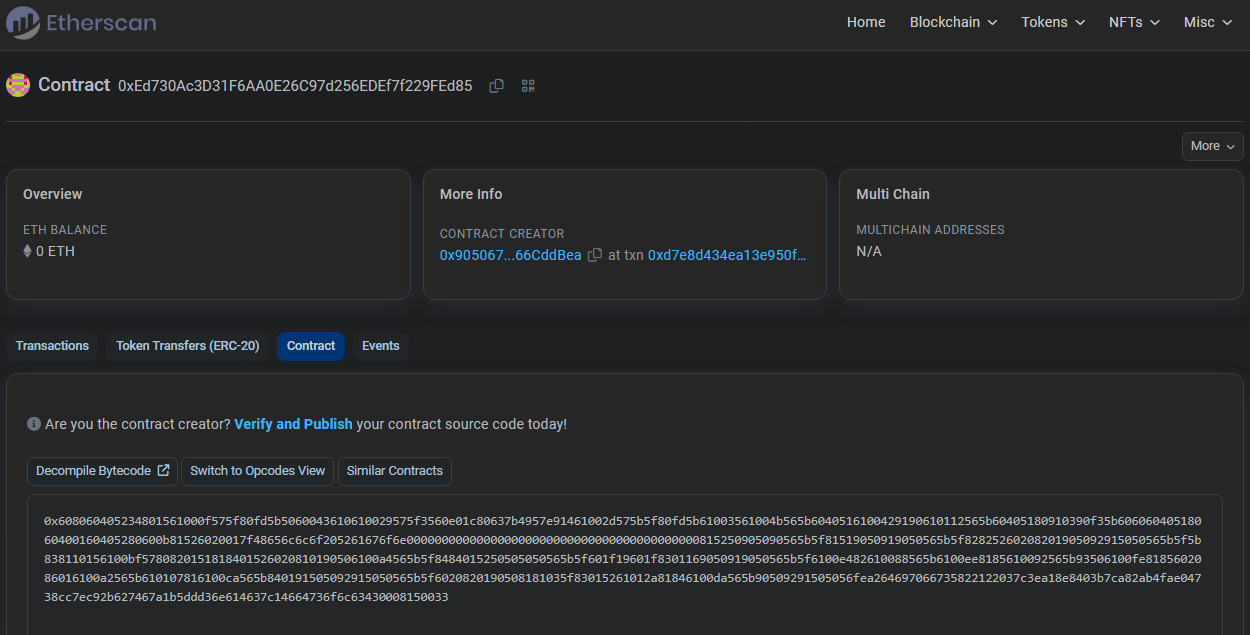Click the info icon beside contract creator question
Image resolution: width=1250 pixels, height=635 pixels.
pos(34,424)
